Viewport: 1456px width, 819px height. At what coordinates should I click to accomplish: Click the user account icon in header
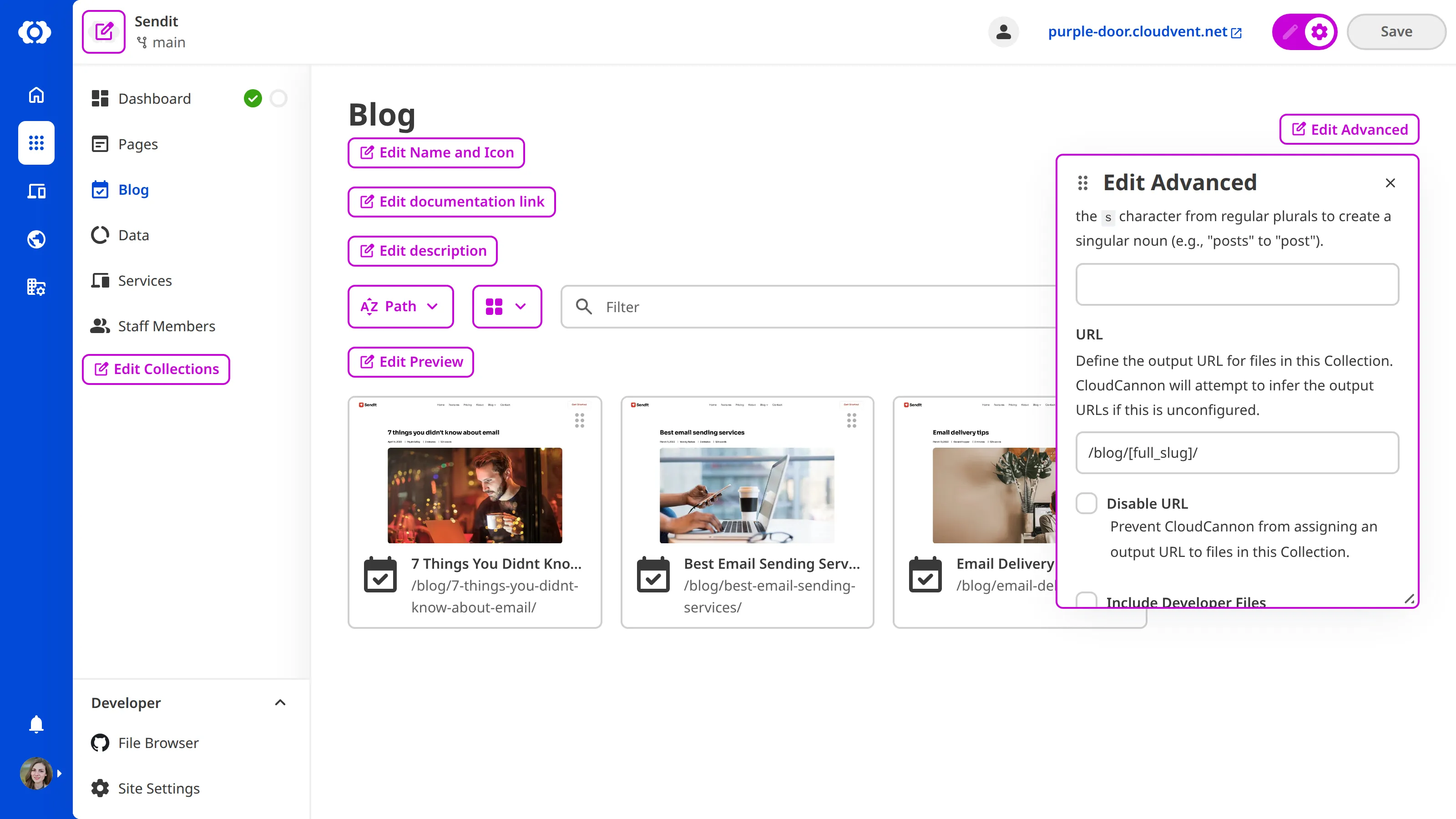(x=1003, y=32)
